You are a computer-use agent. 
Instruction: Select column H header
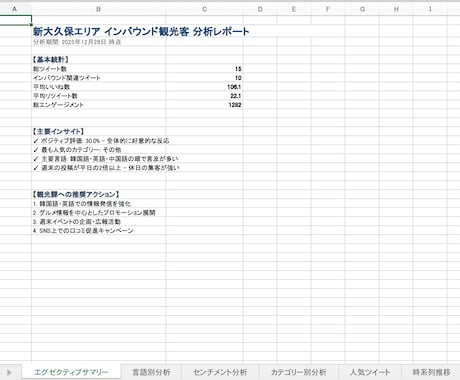point(396,9)
